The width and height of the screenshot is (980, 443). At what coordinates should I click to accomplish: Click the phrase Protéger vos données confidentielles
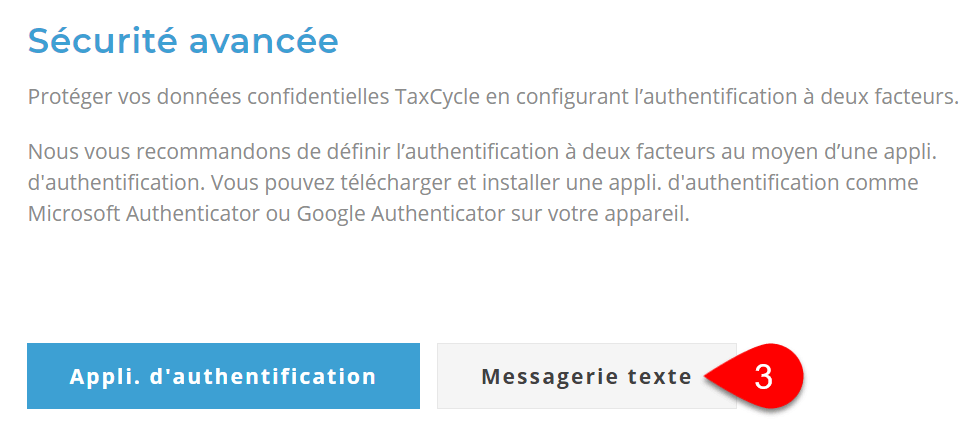pyautogui.click(x=209, y=98)
